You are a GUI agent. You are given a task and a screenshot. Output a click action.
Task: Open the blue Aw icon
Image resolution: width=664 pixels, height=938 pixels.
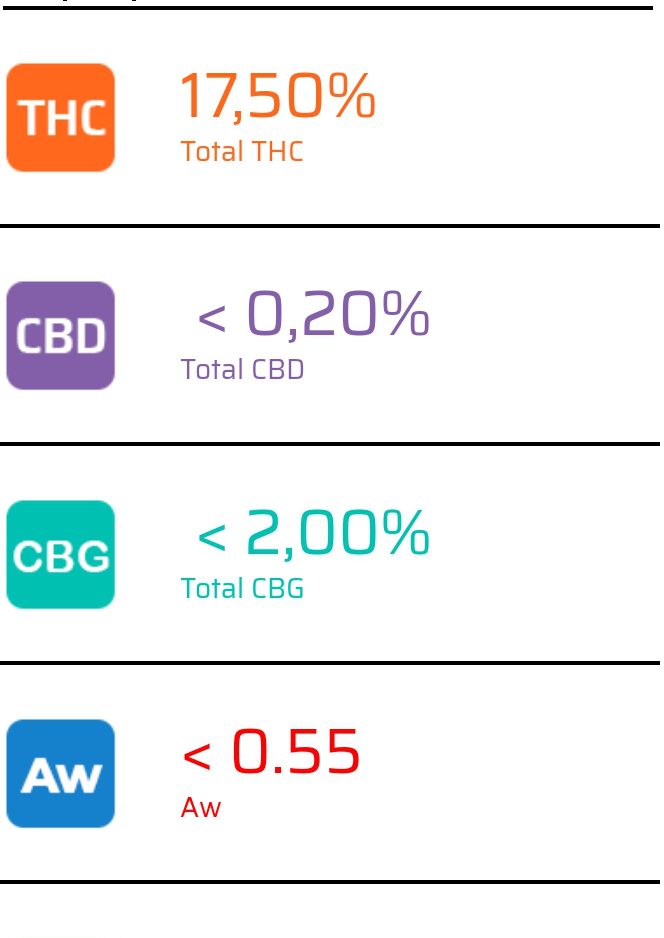(60, 773)
